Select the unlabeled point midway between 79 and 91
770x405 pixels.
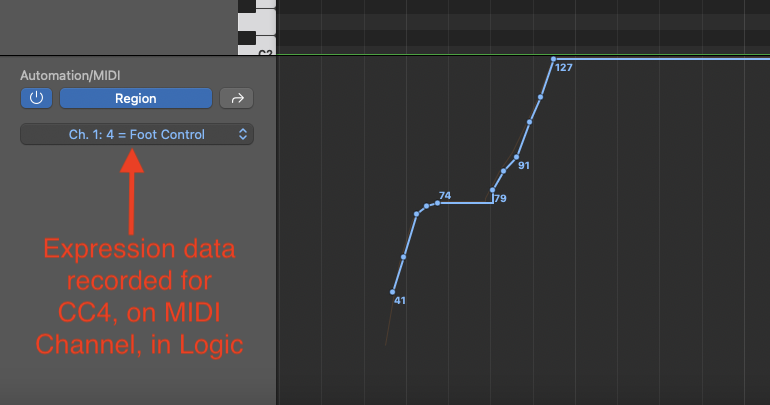[503, 171]
